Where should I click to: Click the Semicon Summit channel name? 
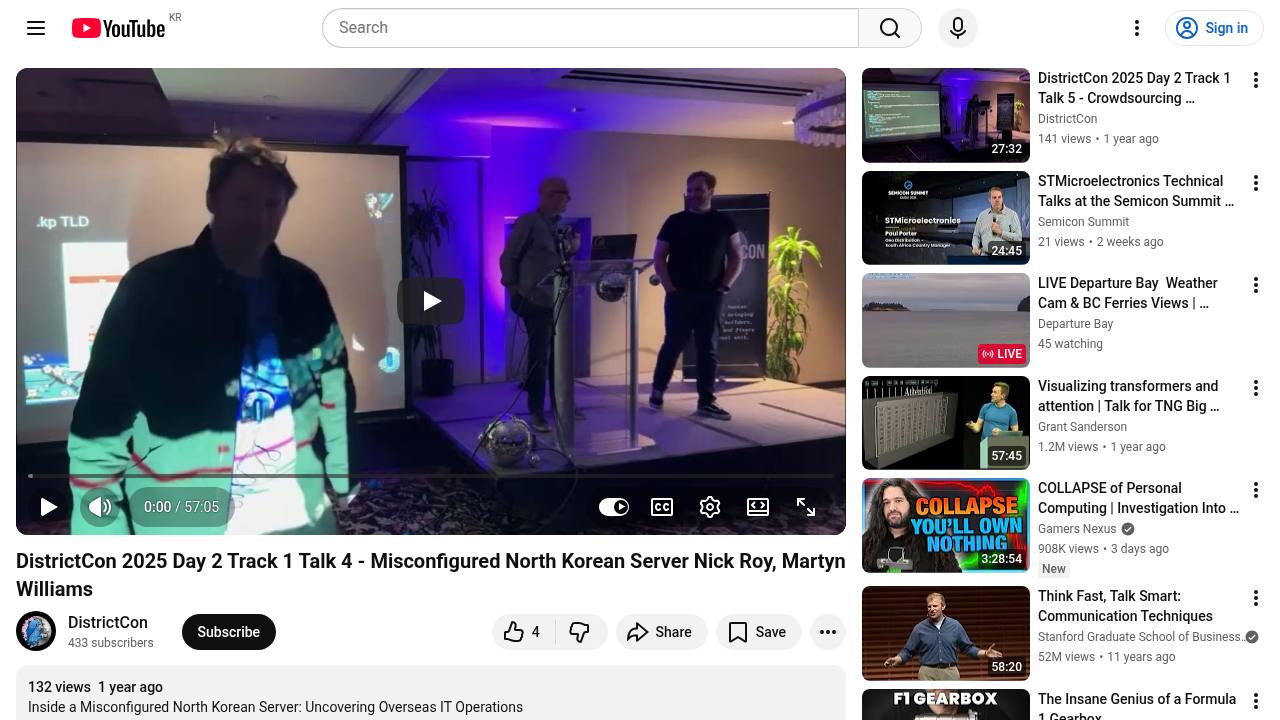[x=1083, y=222]
